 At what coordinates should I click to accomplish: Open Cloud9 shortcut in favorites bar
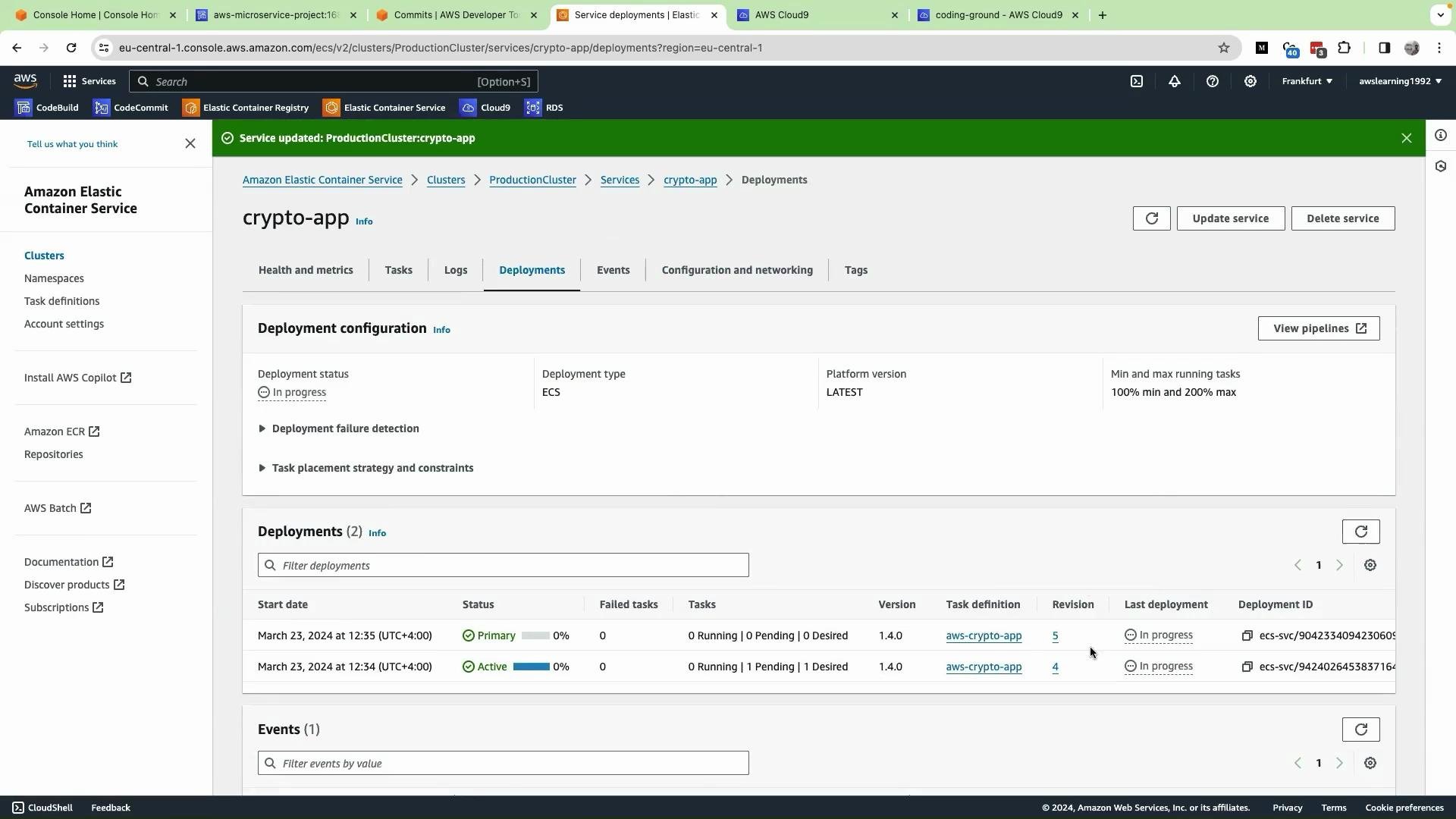coord(485,108)
